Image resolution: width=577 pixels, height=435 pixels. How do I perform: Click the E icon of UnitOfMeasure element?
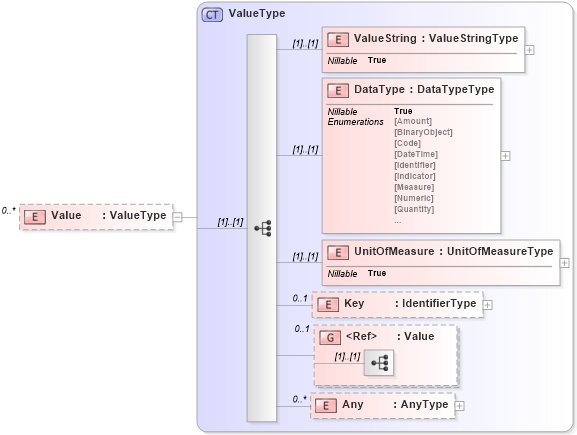pyautogui.click(x=338, y=253)
